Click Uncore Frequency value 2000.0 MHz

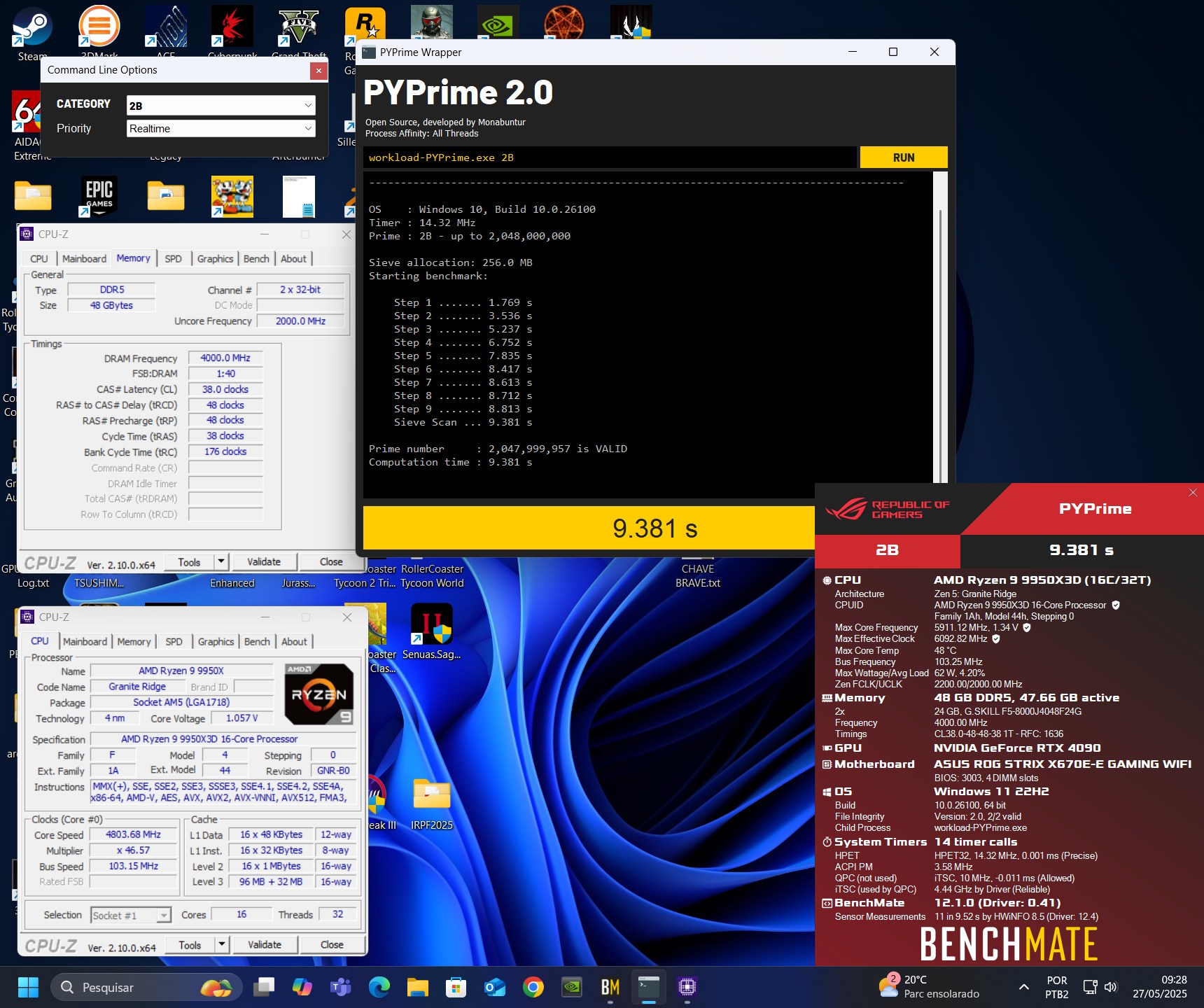(x=300, y=321)
